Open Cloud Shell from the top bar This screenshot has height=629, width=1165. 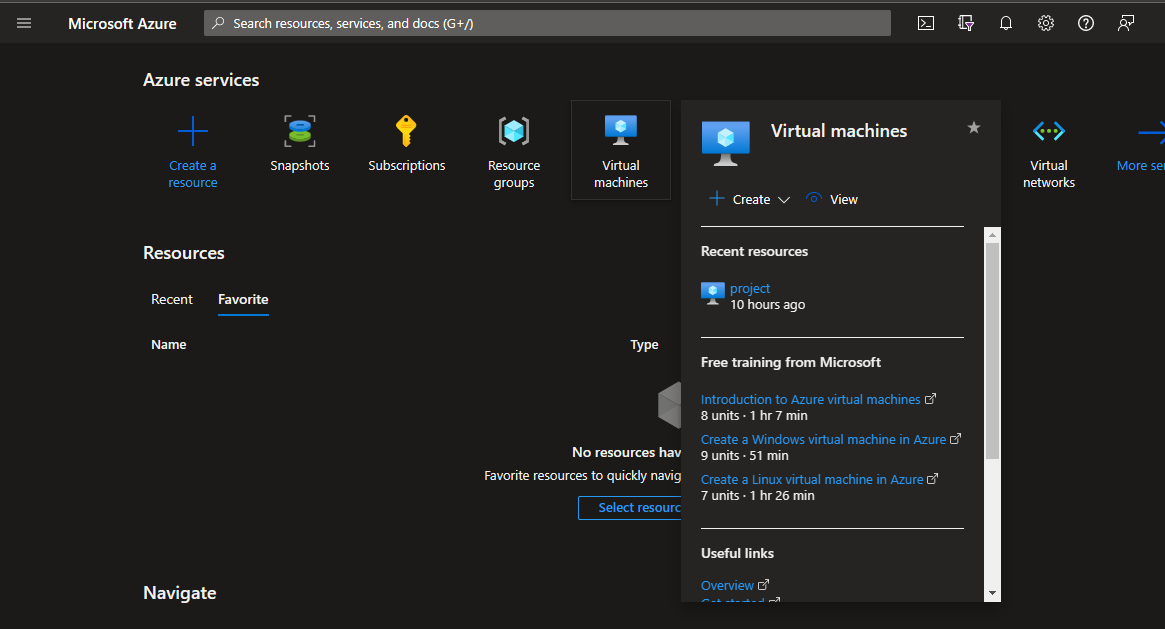click(925, 22)
